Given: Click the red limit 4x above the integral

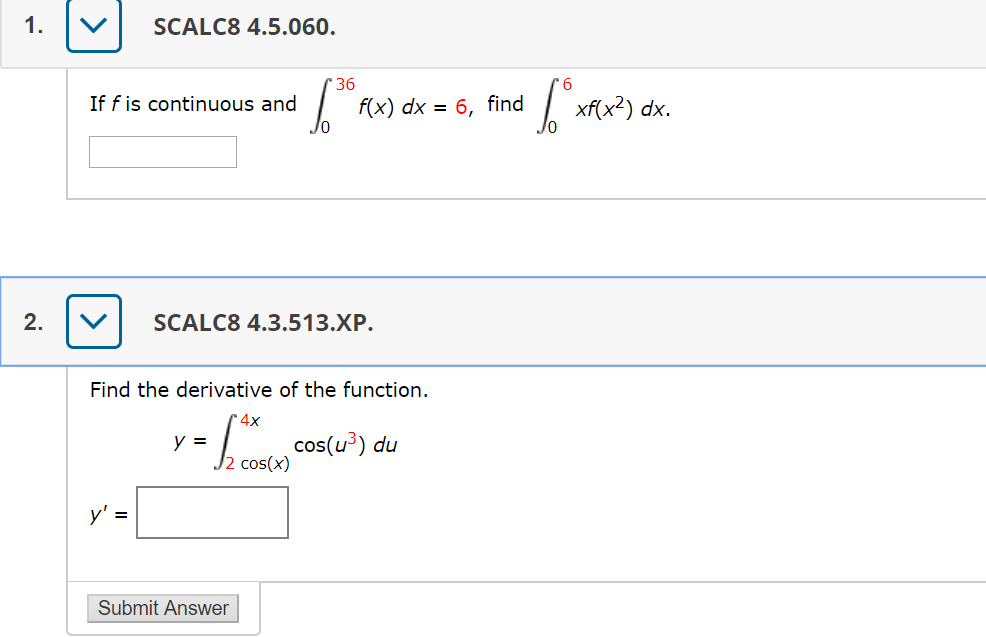Looking at the screenshot, I should (250, 421).
